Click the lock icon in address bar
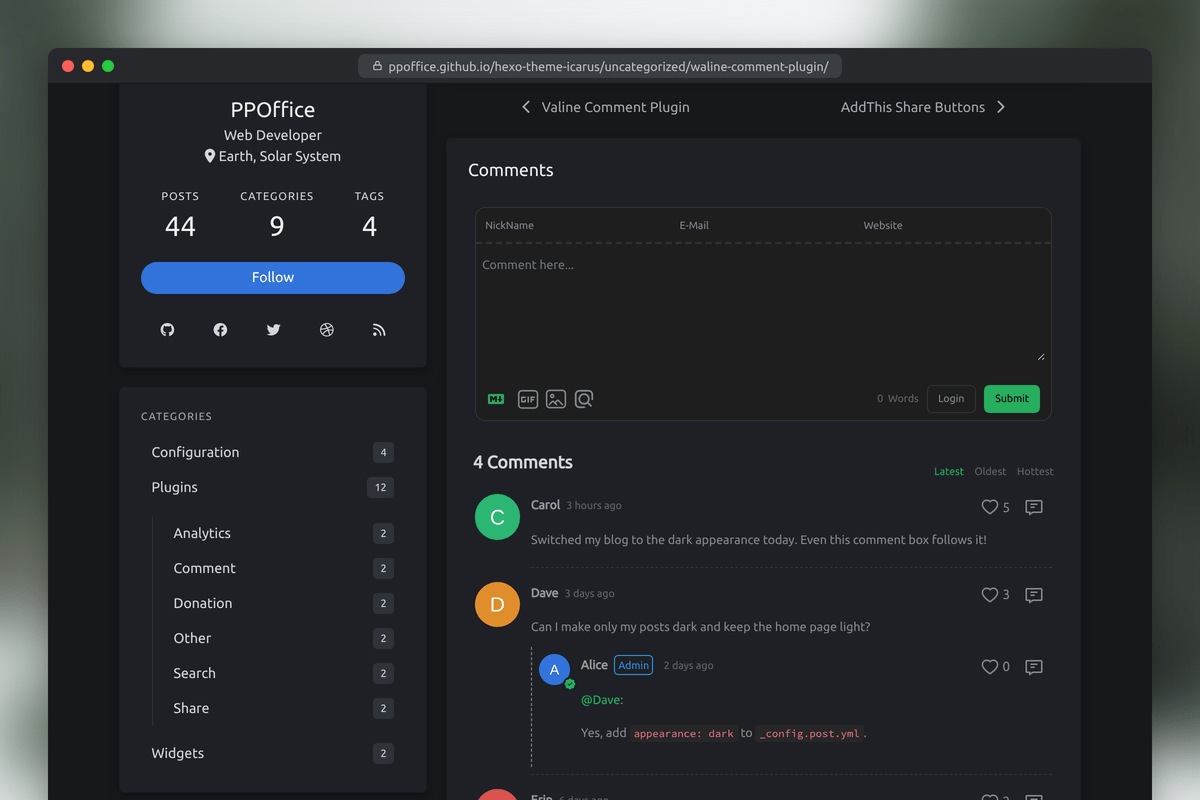 point(377,67)
